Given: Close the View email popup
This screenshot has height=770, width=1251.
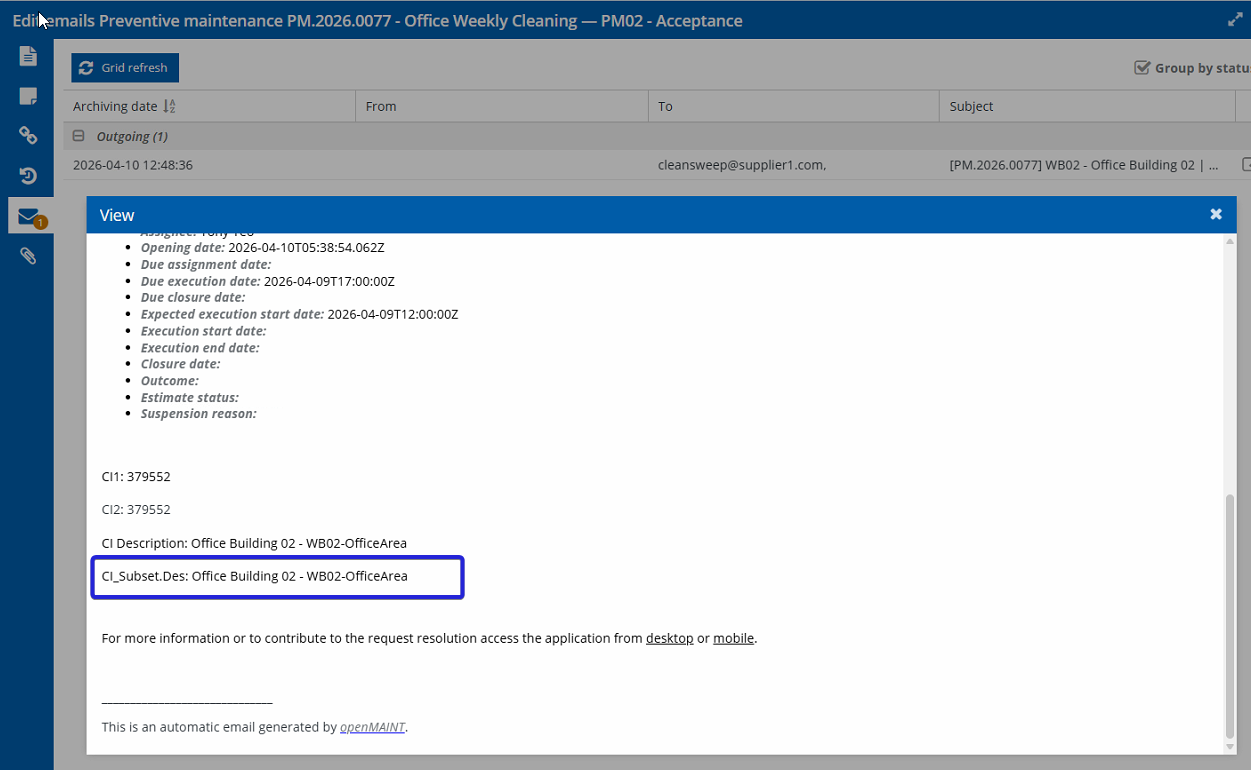Looking at the screenshot, I should [x=1216, y=214].
